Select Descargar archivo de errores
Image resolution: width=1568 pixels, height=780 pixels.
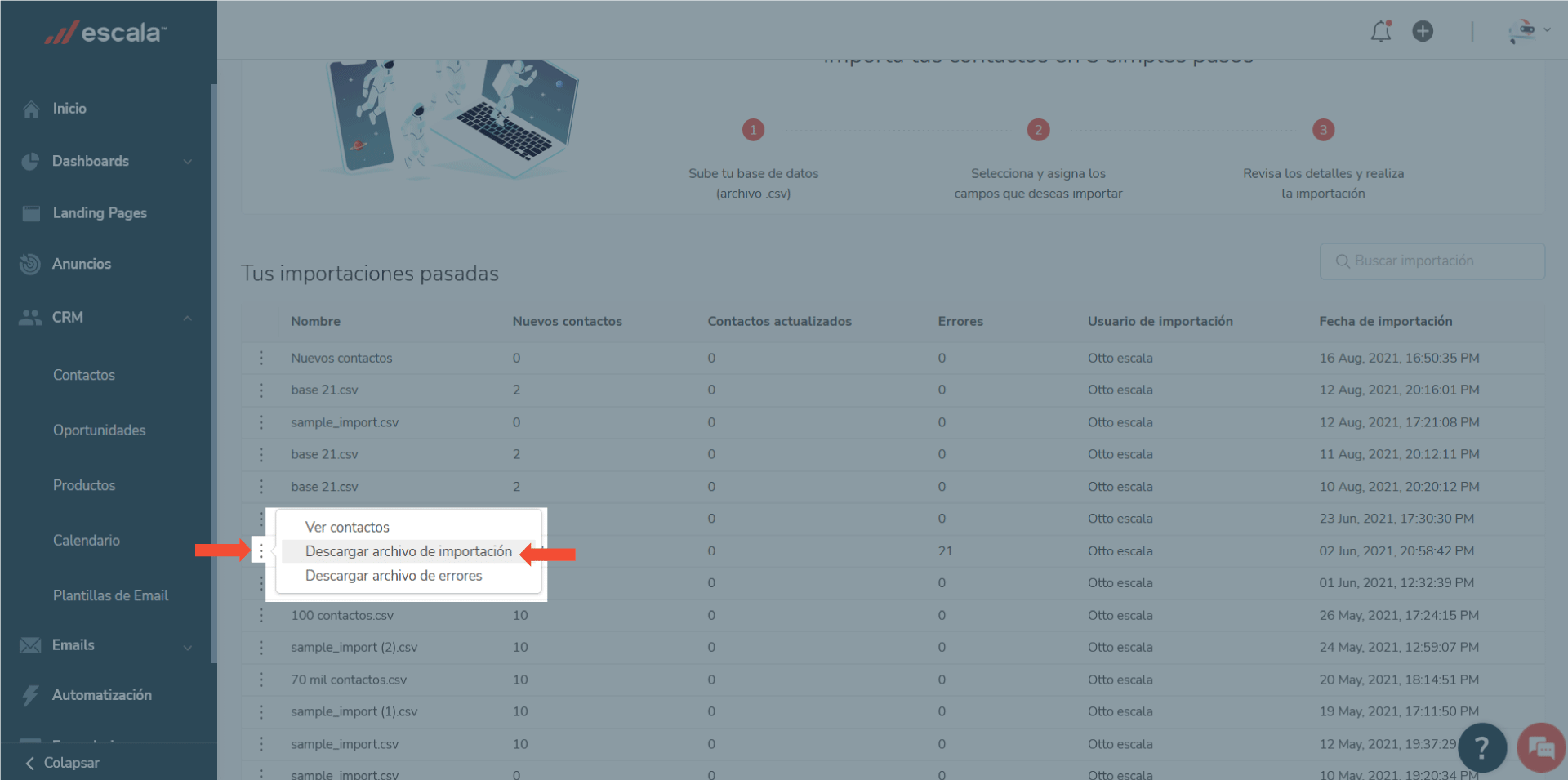tap(394, 576)
